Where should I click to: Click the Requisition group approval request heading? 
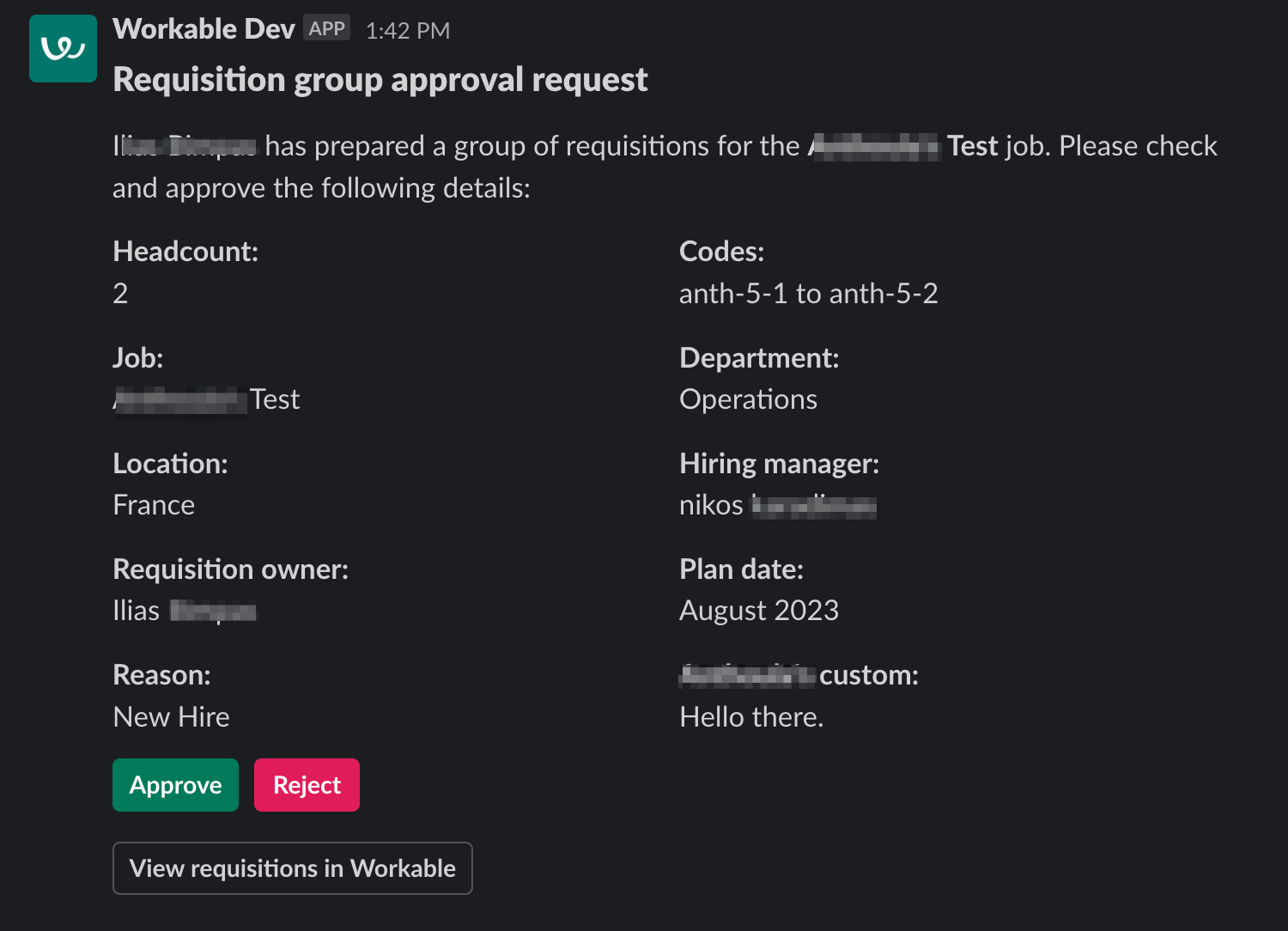pos(380,79)
